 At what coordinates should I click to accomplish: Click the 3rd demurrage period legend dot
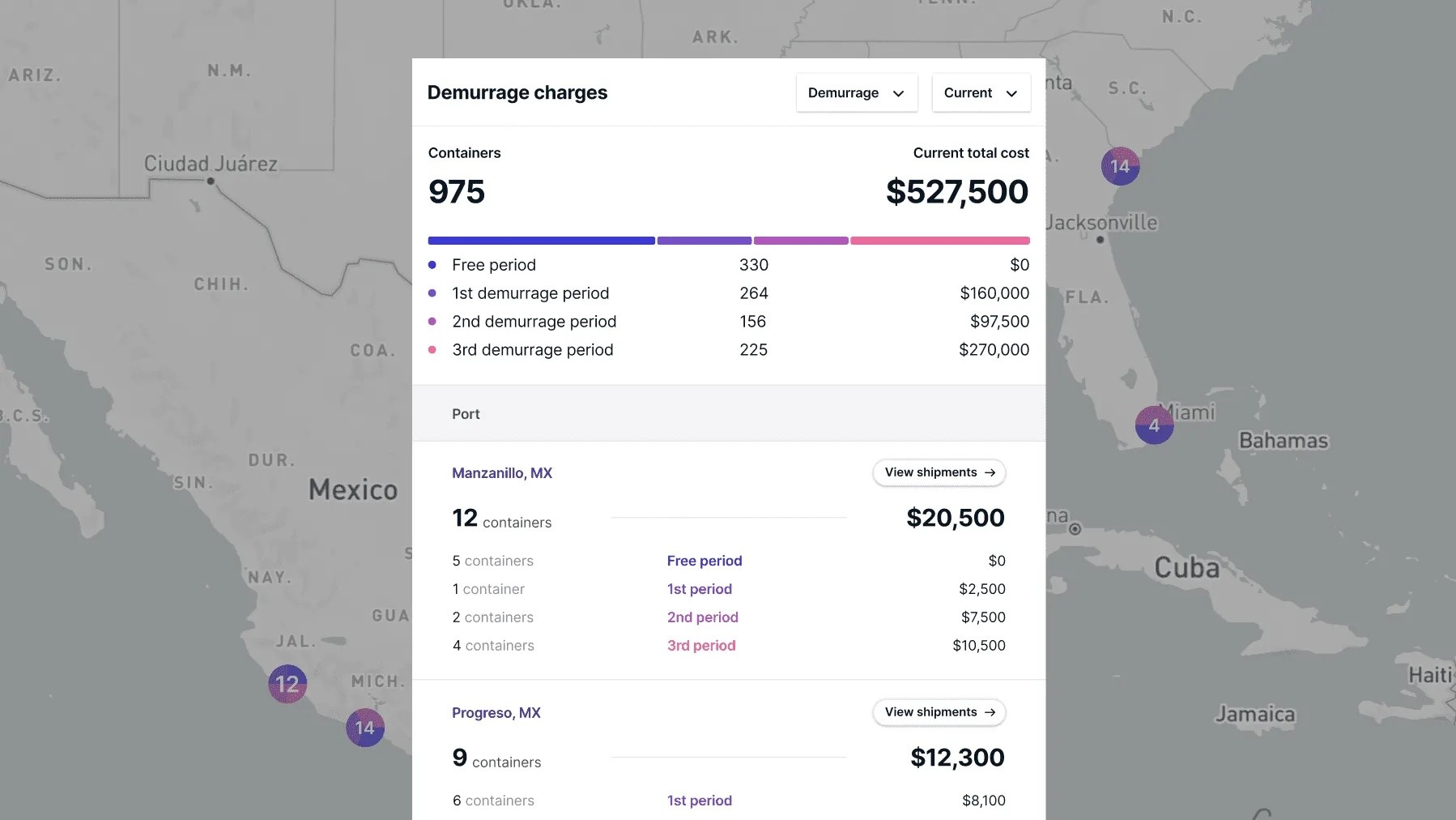click(432, 350)
